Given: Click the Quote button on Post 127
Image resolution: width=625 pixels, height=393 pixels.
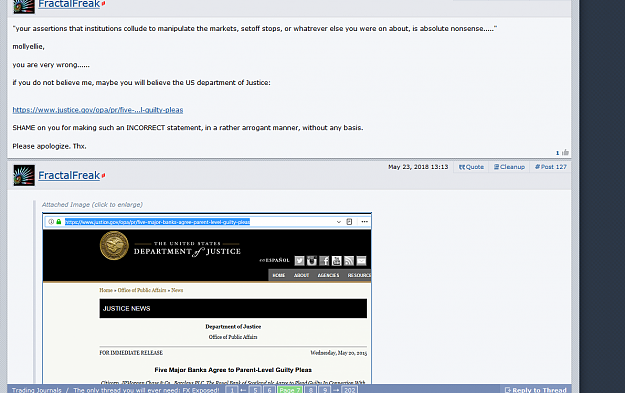Looking at the screenshot, I should (471, 167).
